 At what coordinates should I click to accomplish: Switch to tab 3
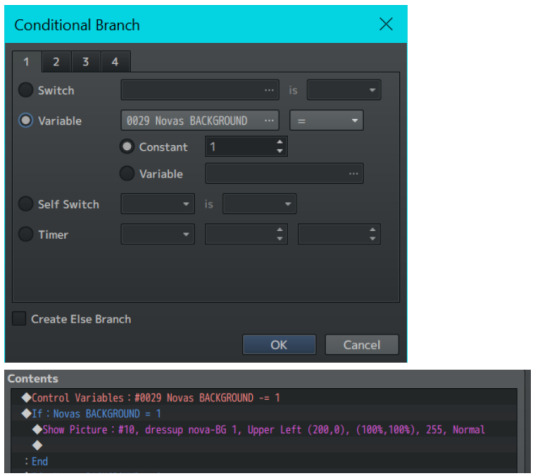[86, 62]
